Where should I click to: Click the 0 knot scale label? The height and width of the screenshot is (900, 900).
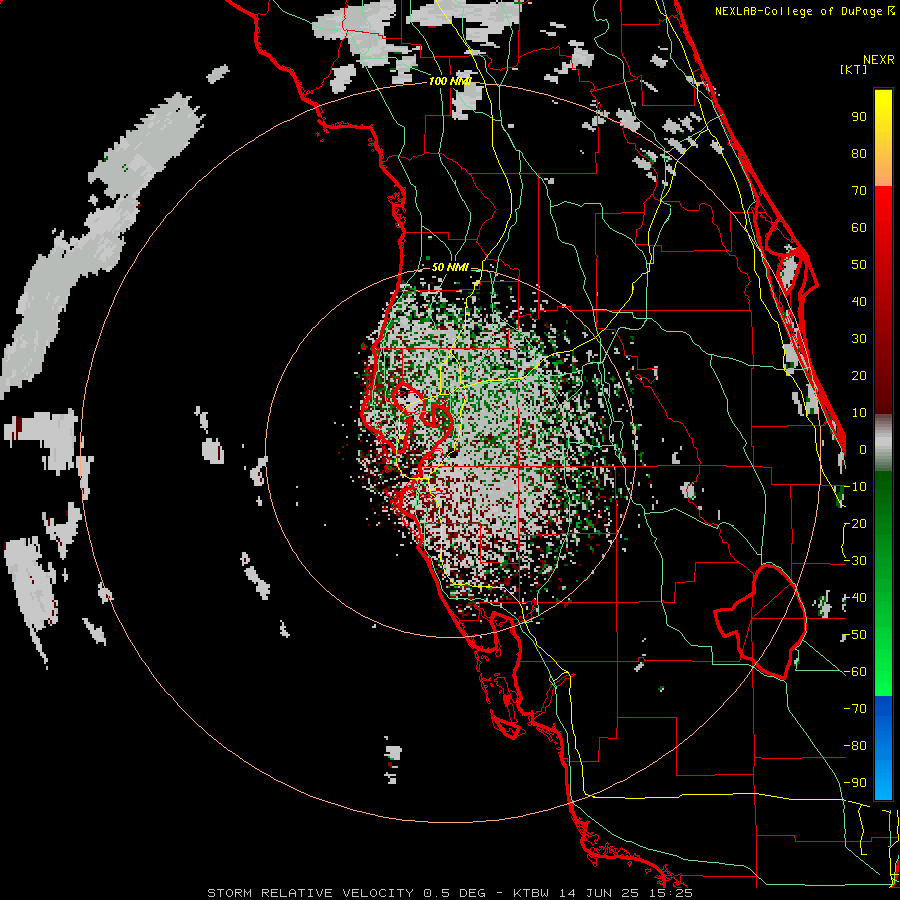tap(863, 449)
